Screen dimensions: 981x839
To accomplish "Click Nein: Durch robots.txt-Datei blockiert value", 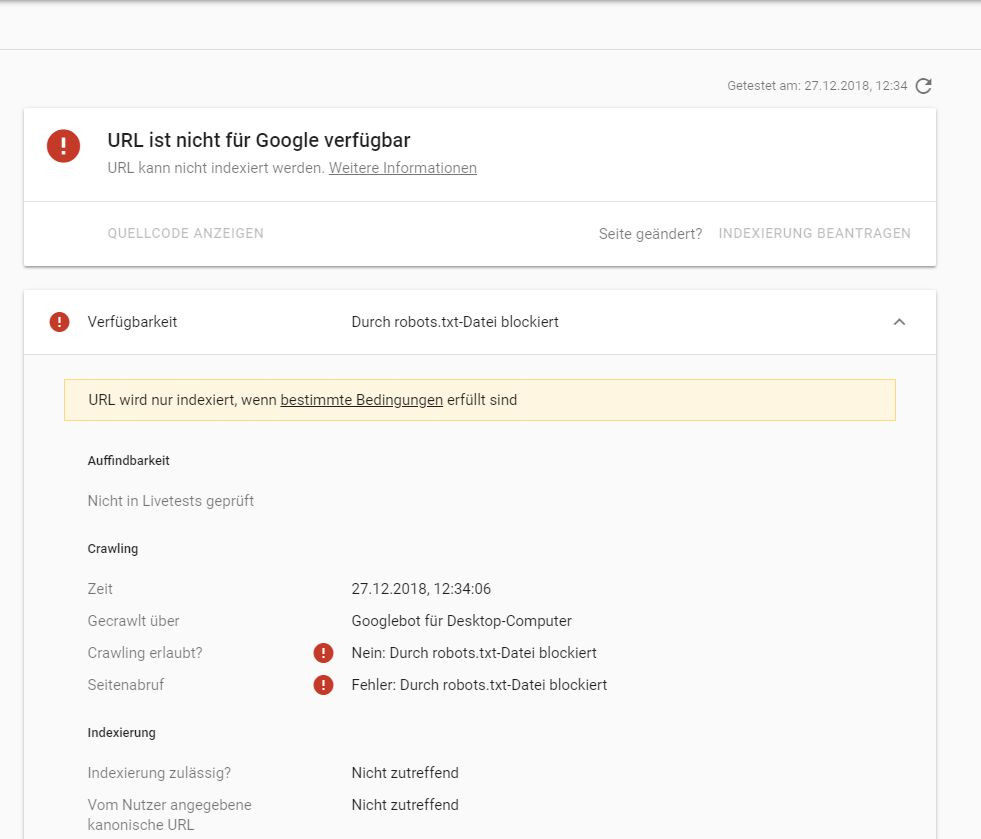I will 474,653.
